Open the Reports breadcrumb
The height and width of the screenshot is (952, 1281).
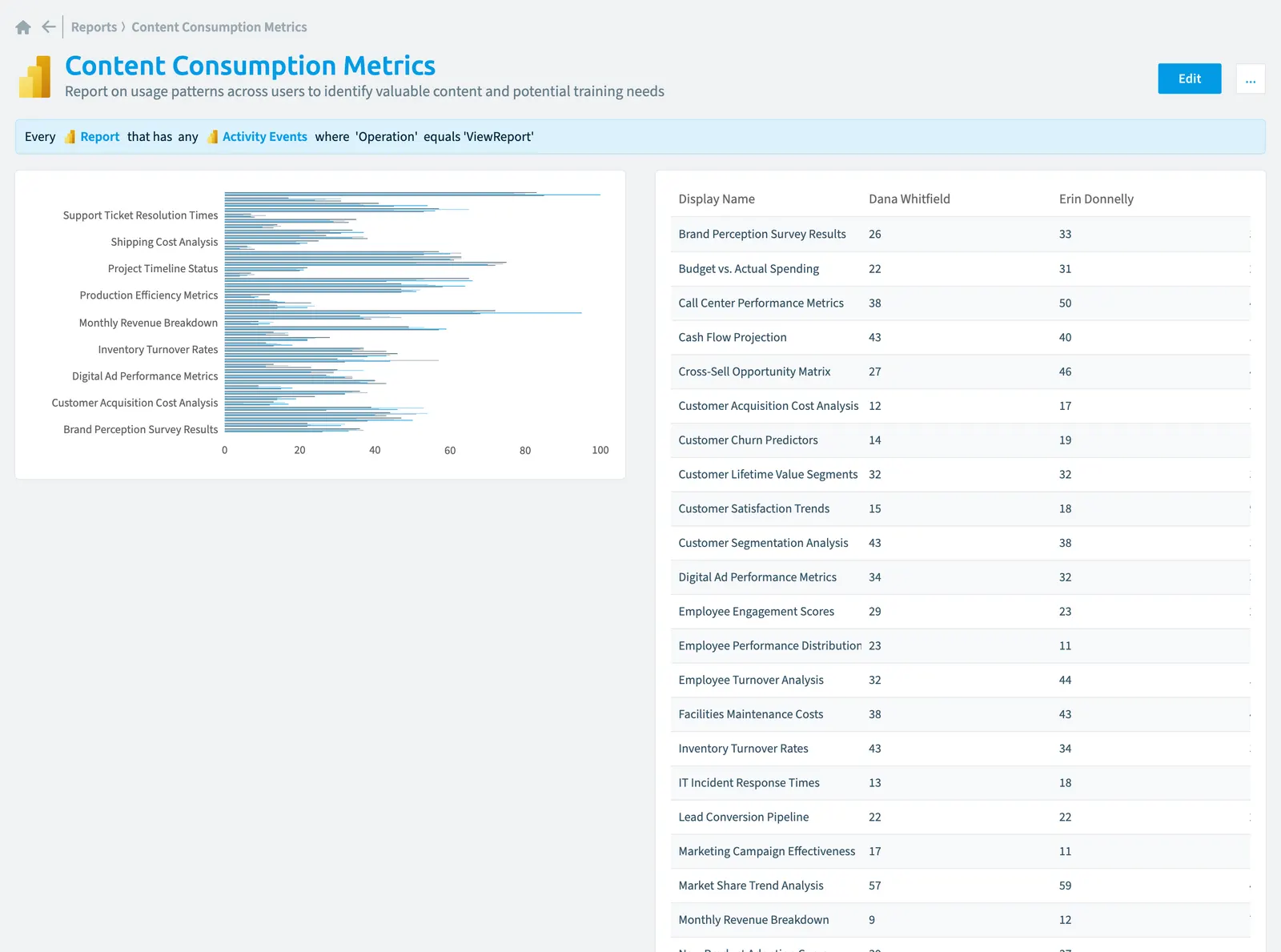point(94,27)
